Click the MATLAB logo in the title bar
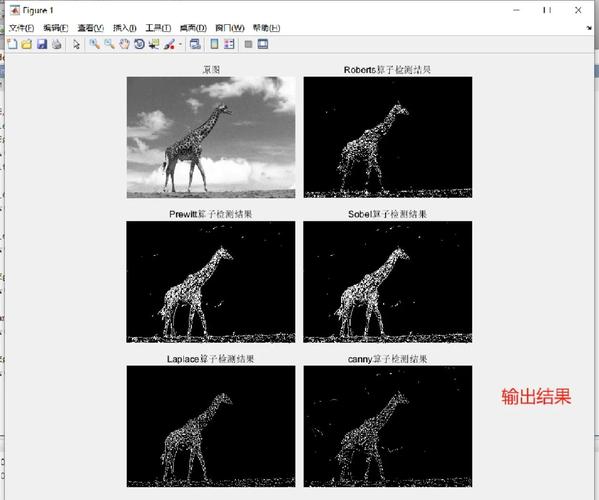This screenshot has height=500, width=599. [15, 10]
